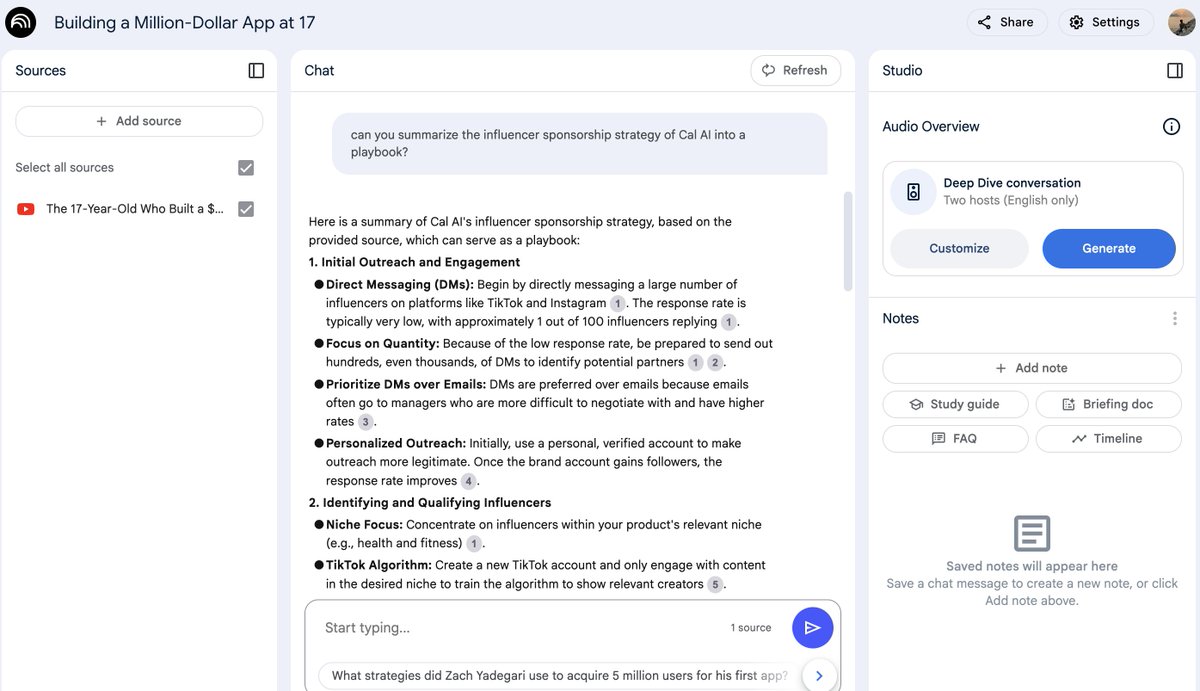This screenshot has width=1200, height=691.
Task: Click the 'Audio Overview' heading
Action: (931, 127)
